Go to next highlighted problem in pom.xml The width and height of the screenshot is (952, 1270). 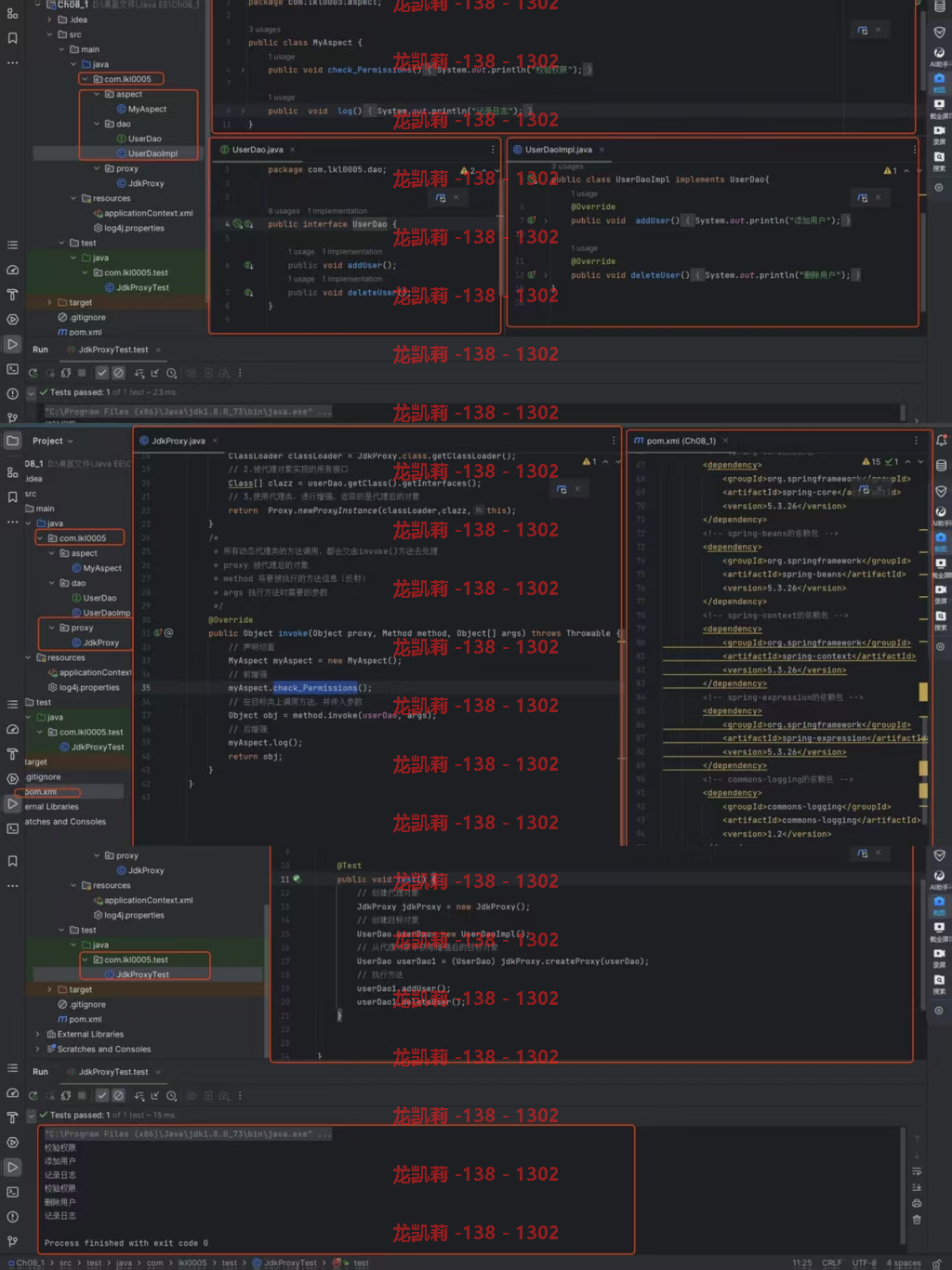920,461
